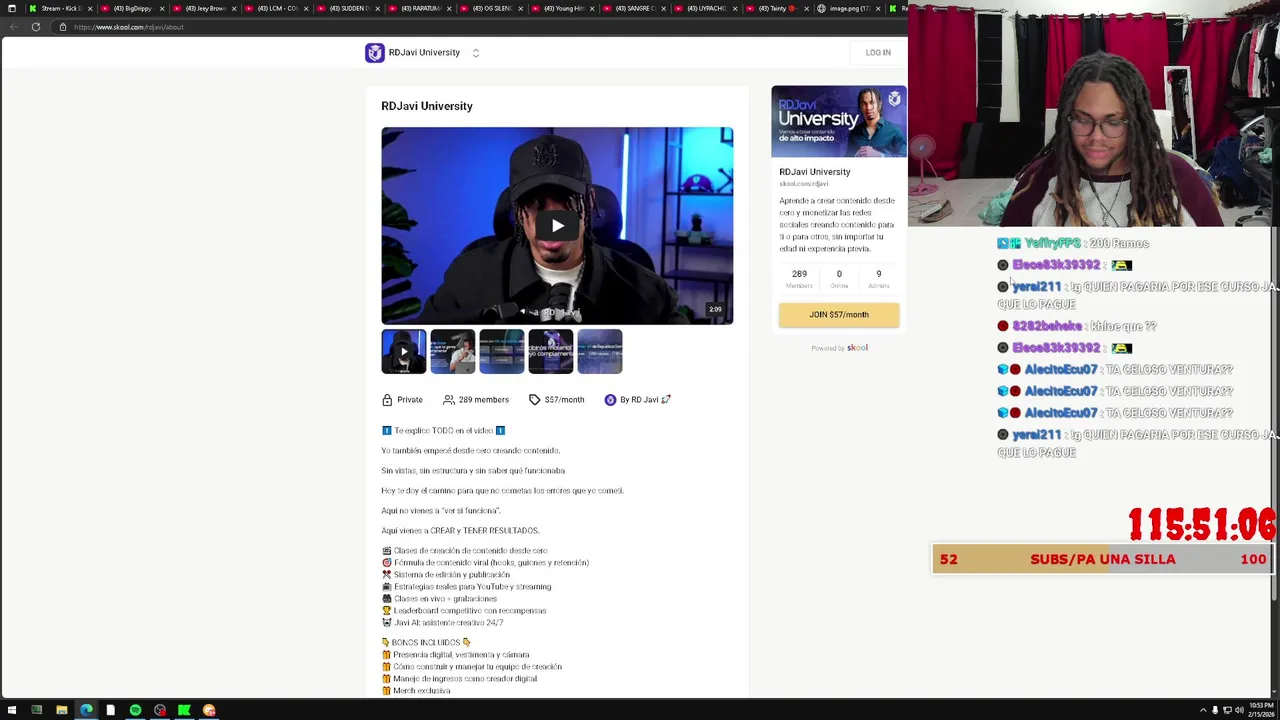Open Spotify from the taskbar
Screen dimensions: 1280x720
coord(135,710)
